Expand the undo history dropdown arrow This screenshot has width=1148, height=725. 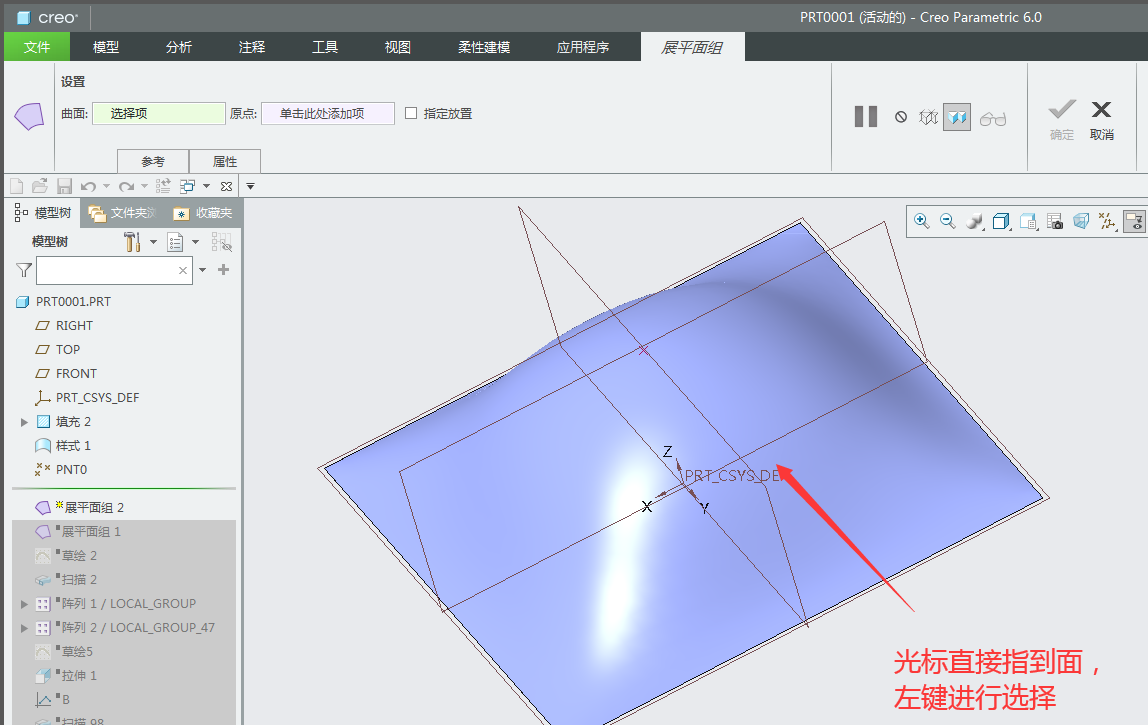pos(106,186)
